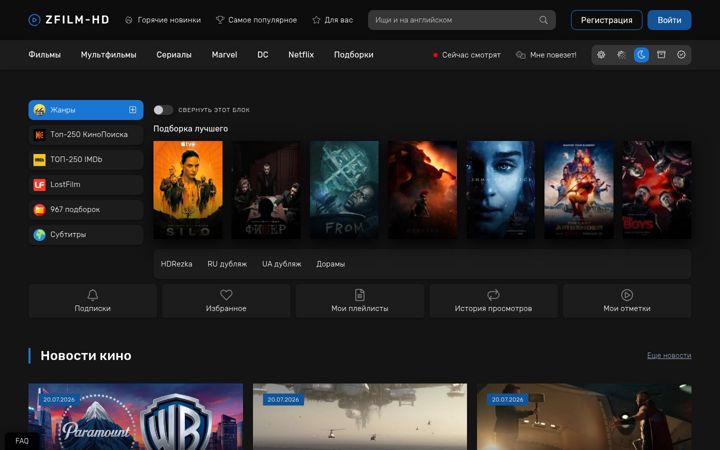Click the search magnifier icon

(543, 20)
